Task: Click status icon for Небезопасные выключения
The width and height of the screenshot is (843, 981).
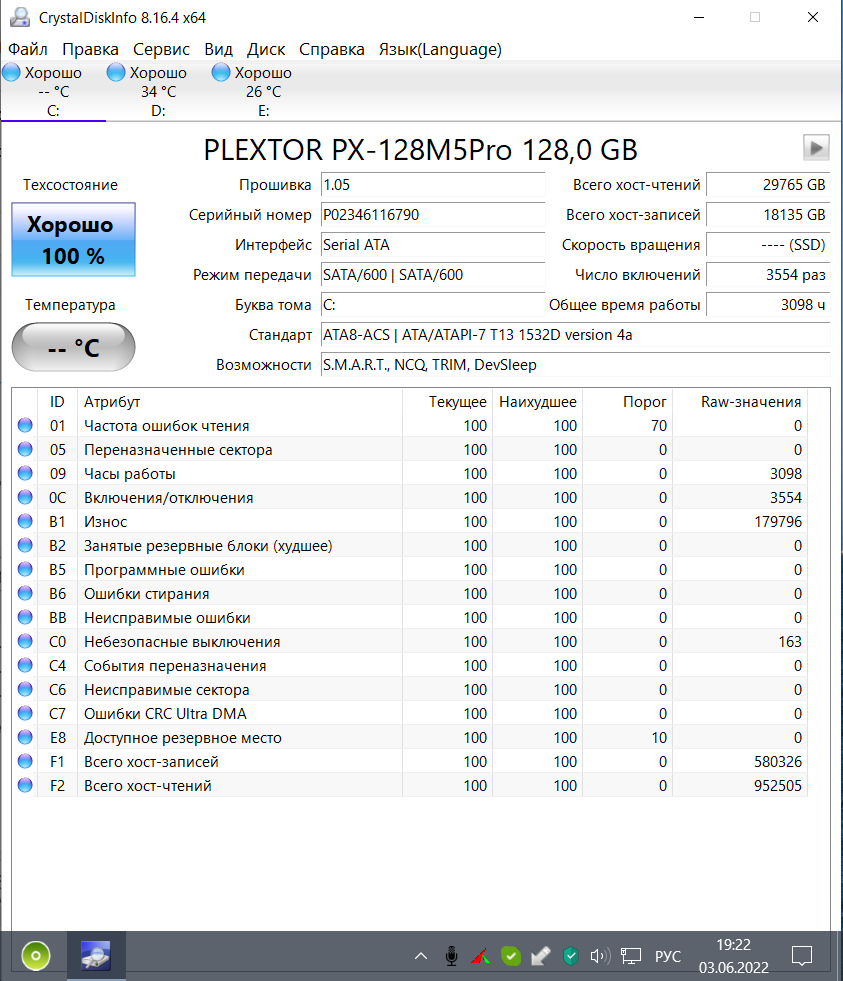Action: [x=25, y=641]
